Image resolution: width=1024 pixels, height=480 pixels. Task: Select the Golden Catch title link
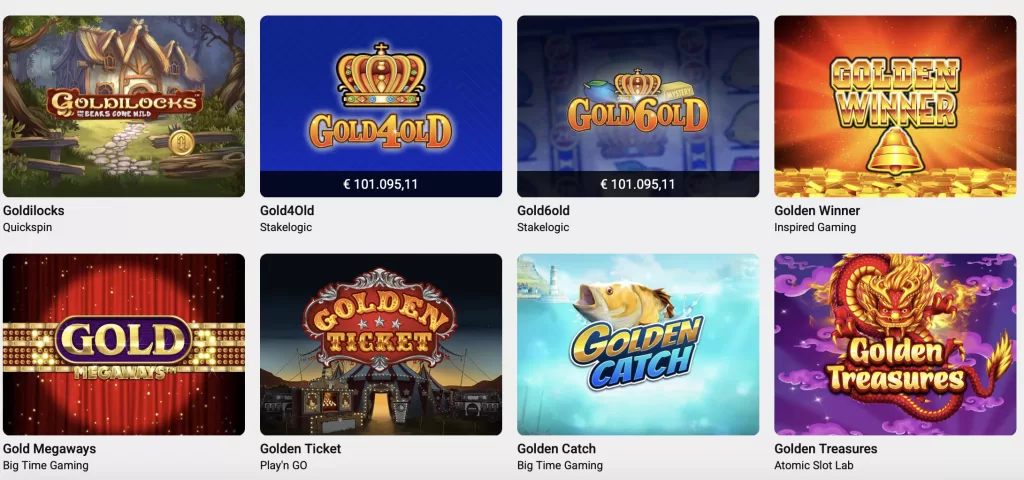click(556, 449)
